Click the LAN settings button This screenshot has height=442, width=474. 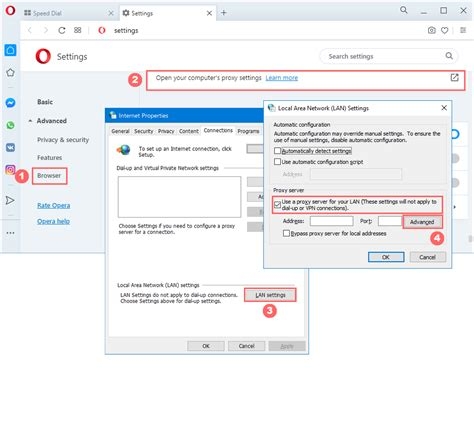(x=270, y=295)
